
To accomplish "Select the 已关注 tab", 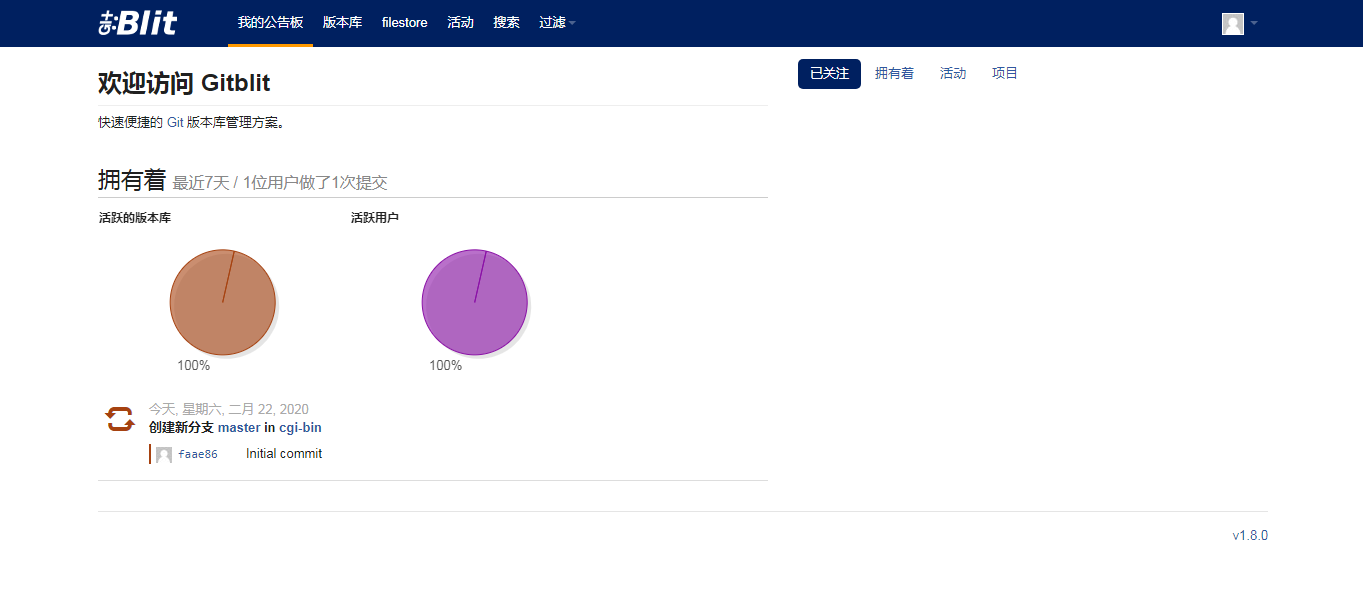I will pyautogui.click(x=829, y=73).
